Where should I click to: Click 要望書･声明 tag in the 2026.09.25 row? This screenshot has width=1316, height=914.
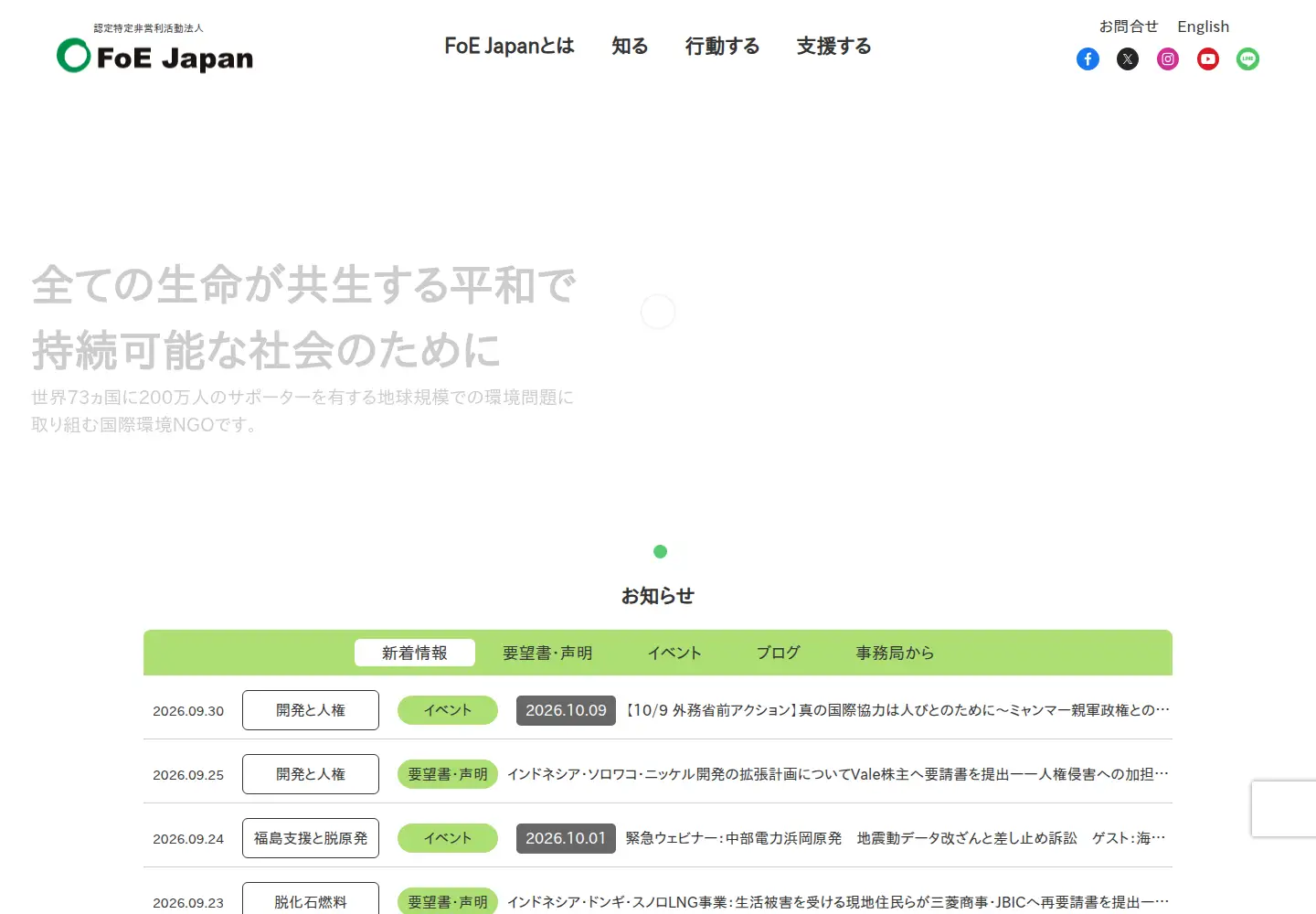[448, 774]
